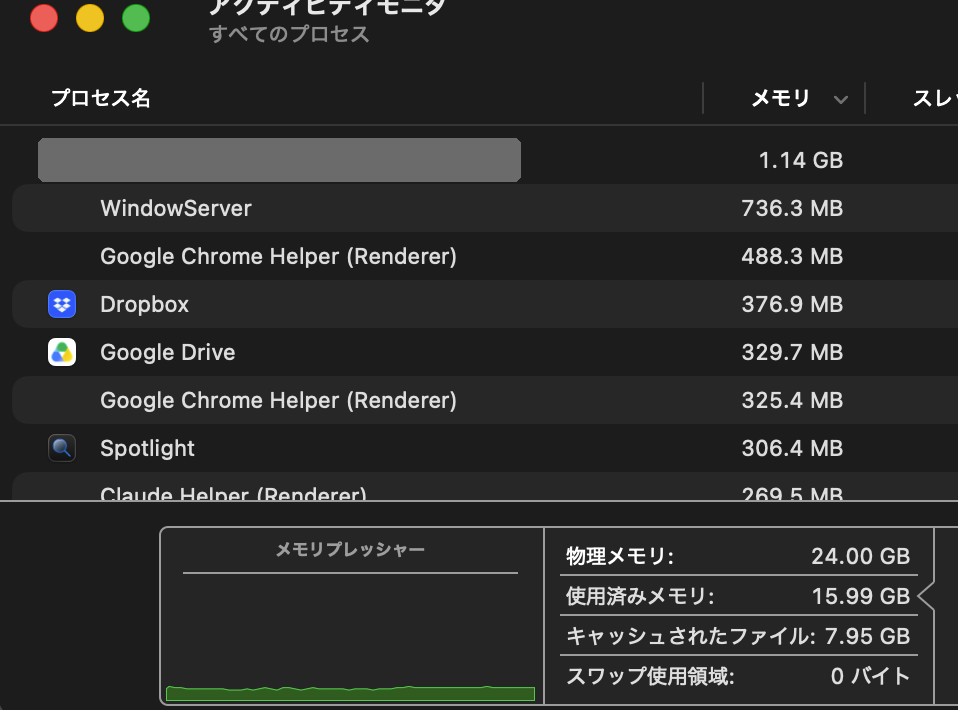
Task: Toggle sort order chevron beside メモリ
Action: 841,100
